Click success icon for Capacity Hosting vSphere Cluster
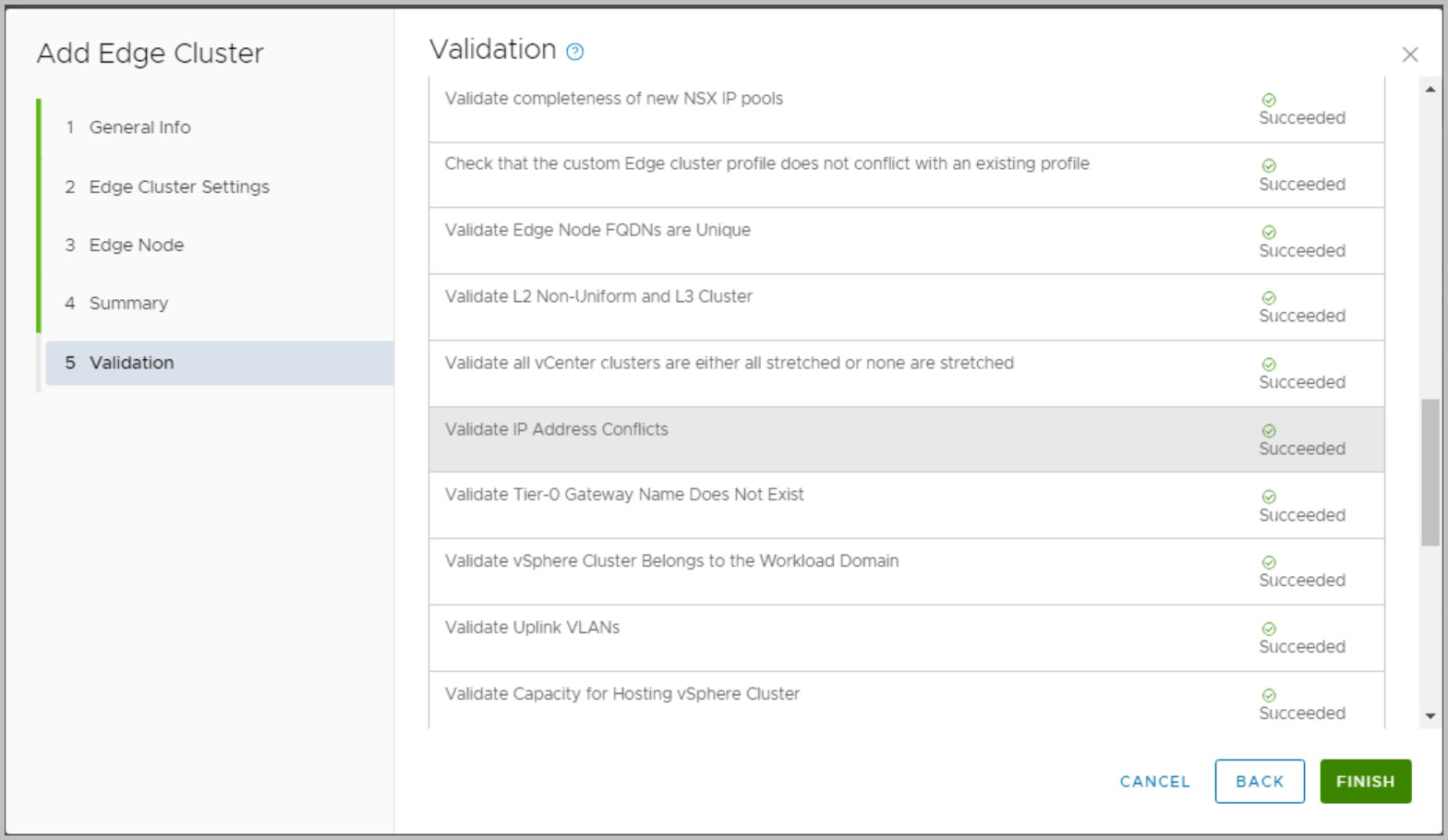 (1269, 695)
